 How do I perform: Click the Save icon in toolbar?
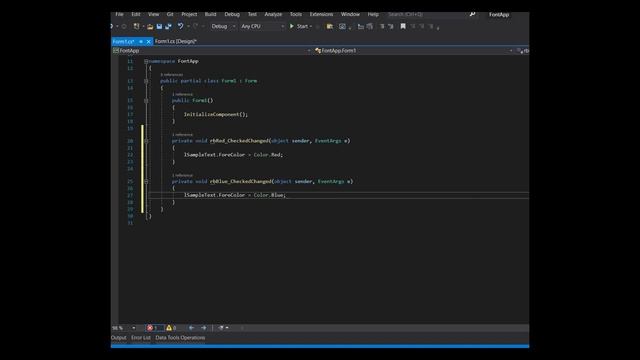159,26
